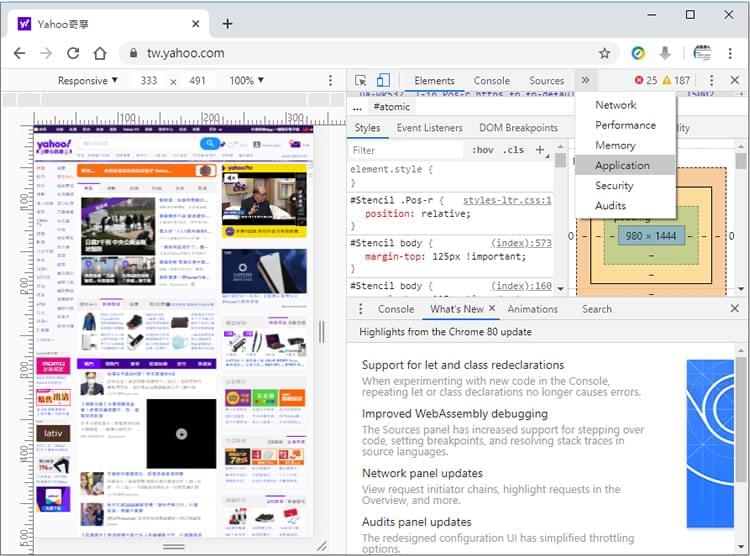This screenshot has height=556, width=750.
Task: Toggle the device toolbar icon
Action: (383, 80)
